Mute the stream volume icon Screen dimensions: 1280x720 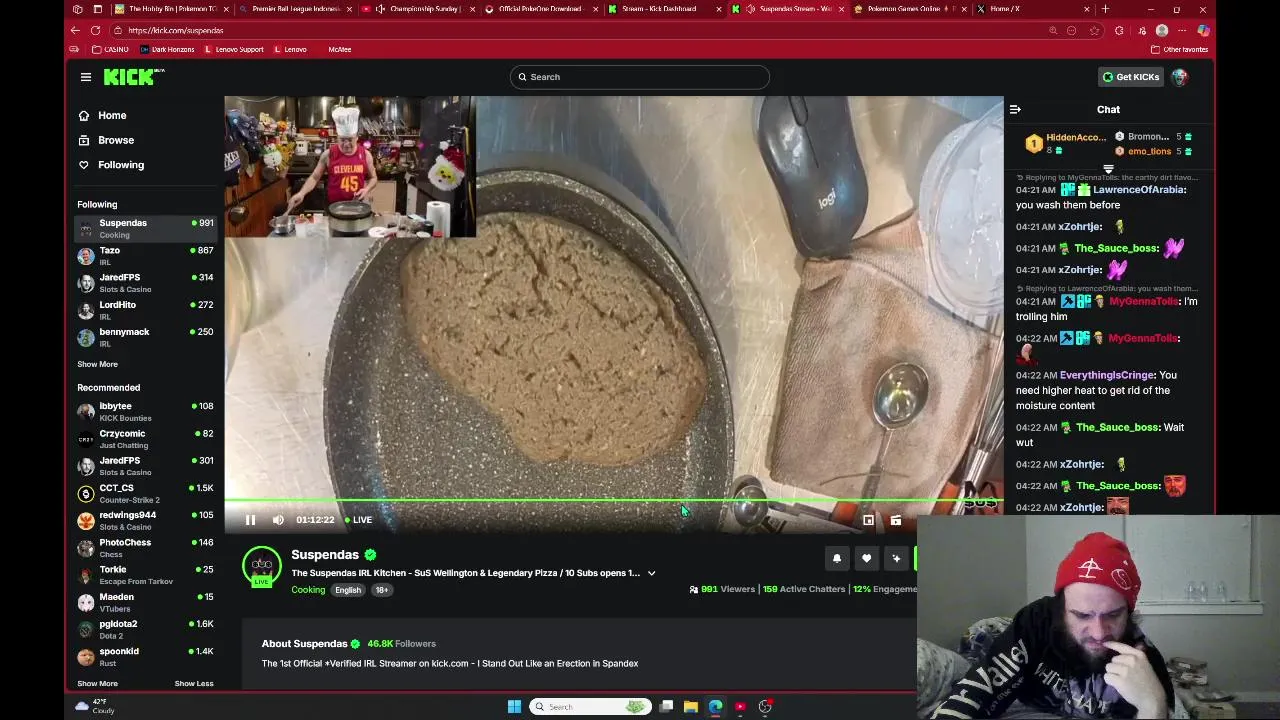pyautogui.click(x=278, y=520)
